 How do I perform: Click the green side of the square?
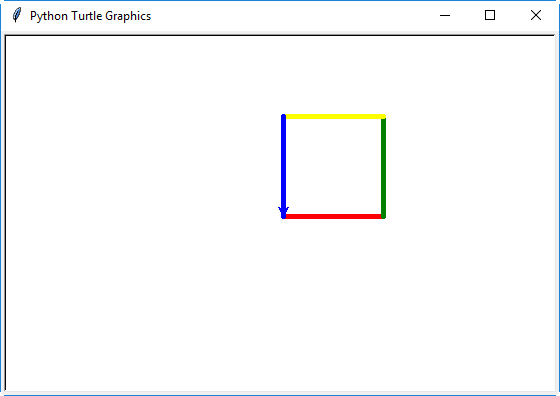384,167
